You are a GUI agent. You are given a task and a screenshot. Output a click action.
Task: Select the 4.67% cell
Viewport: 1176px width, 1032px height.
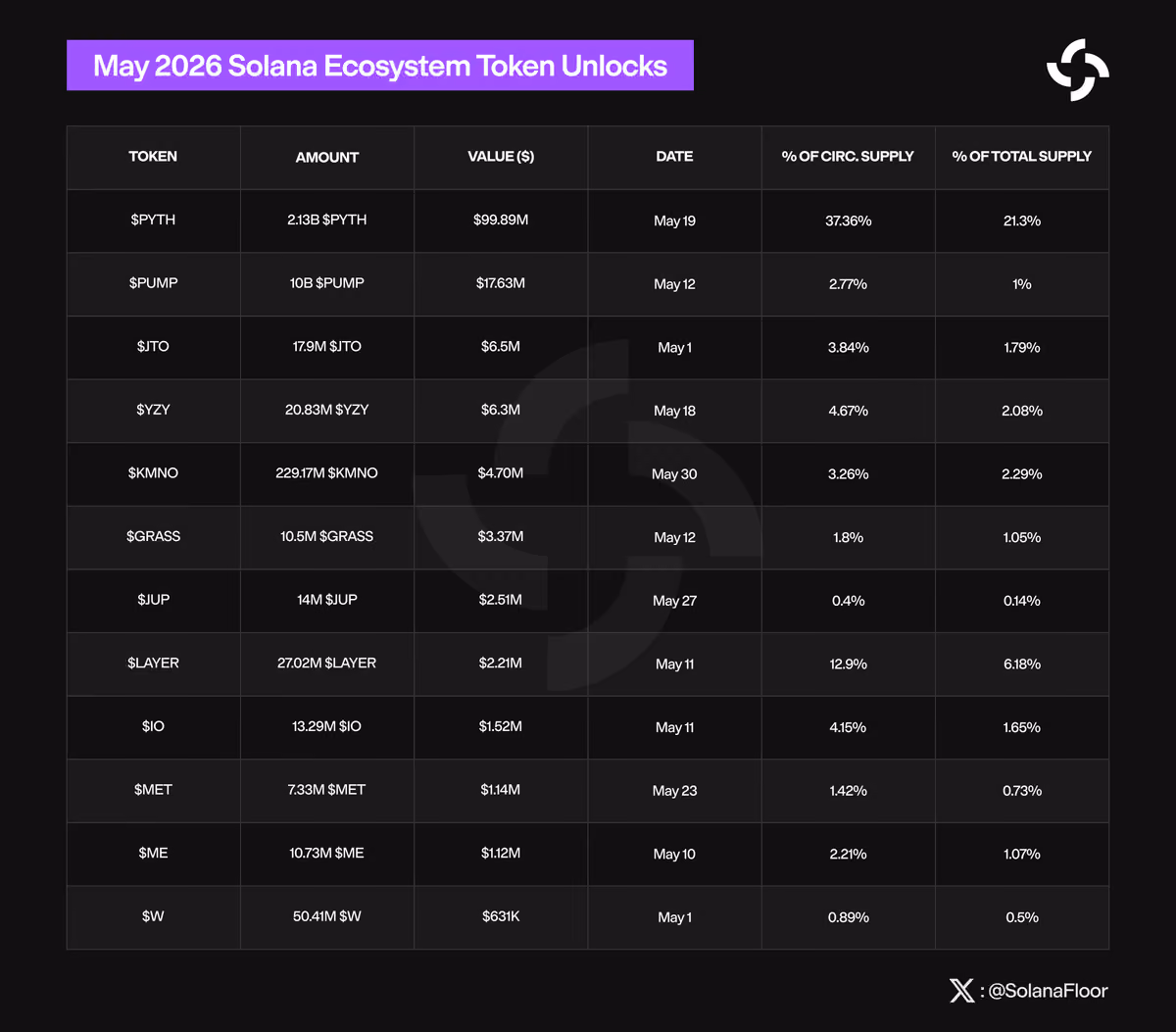pos(849,410)
